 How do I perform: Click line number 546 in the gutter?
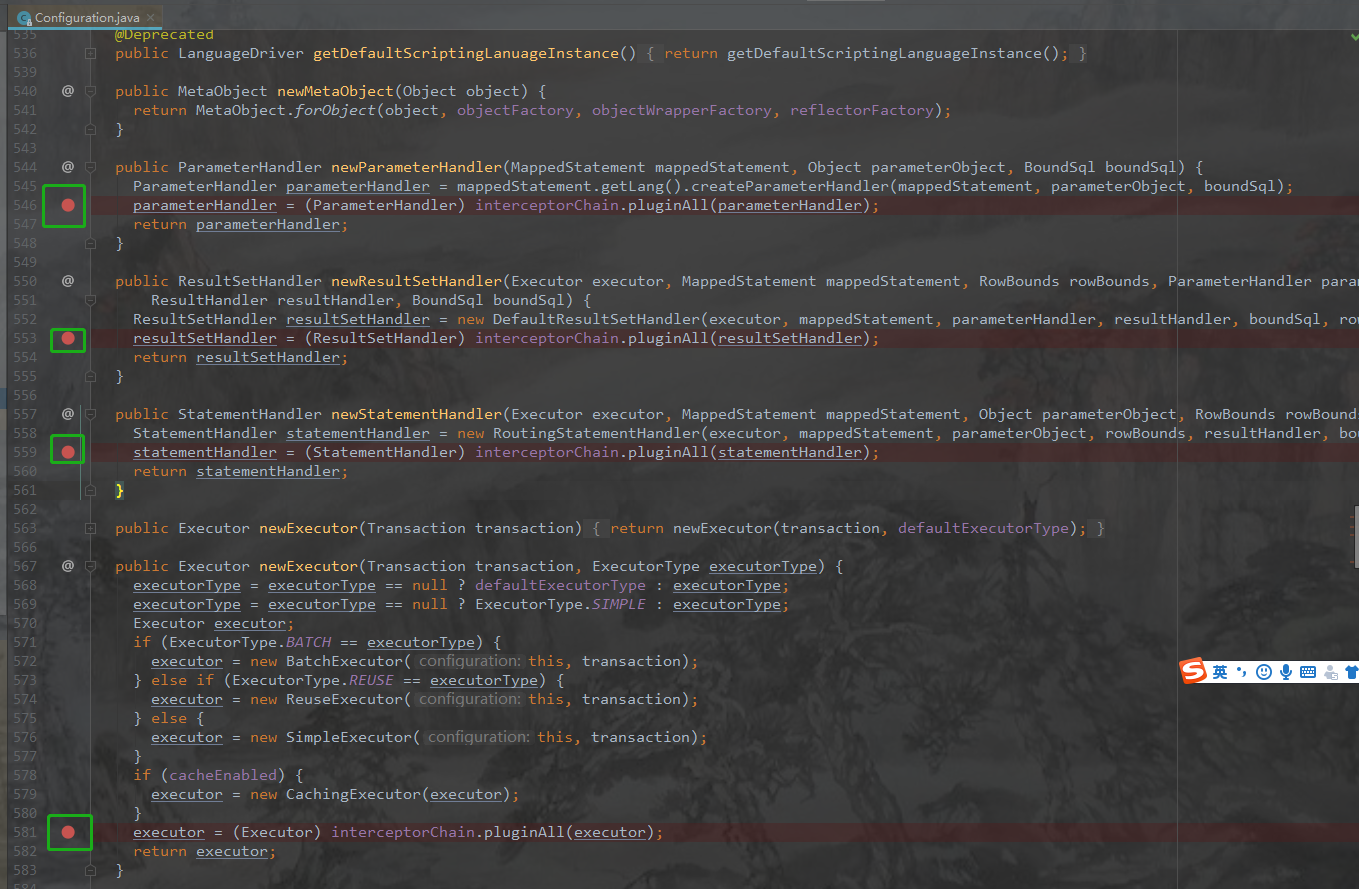pos(25,205)
